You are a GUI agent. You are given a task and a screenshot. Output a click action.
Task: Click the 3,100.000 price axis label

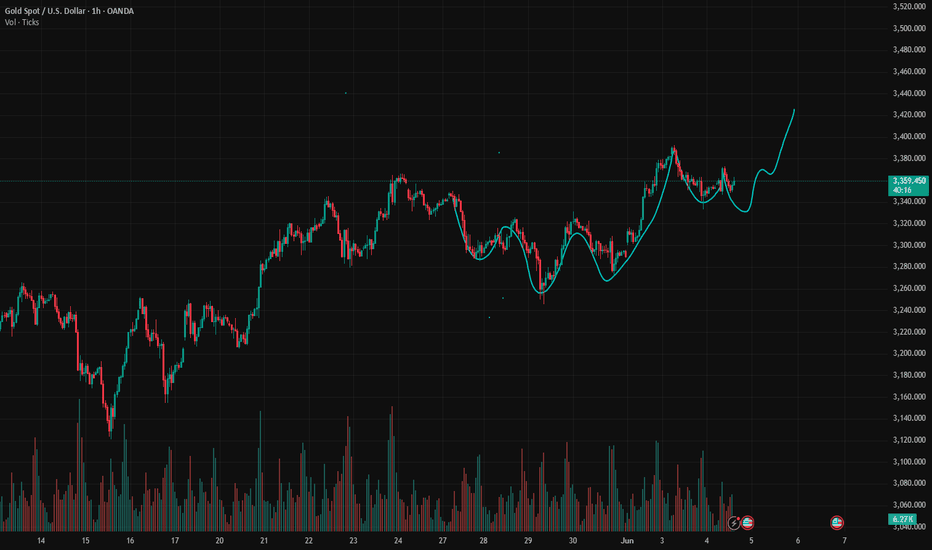click(x=909, y=461)
